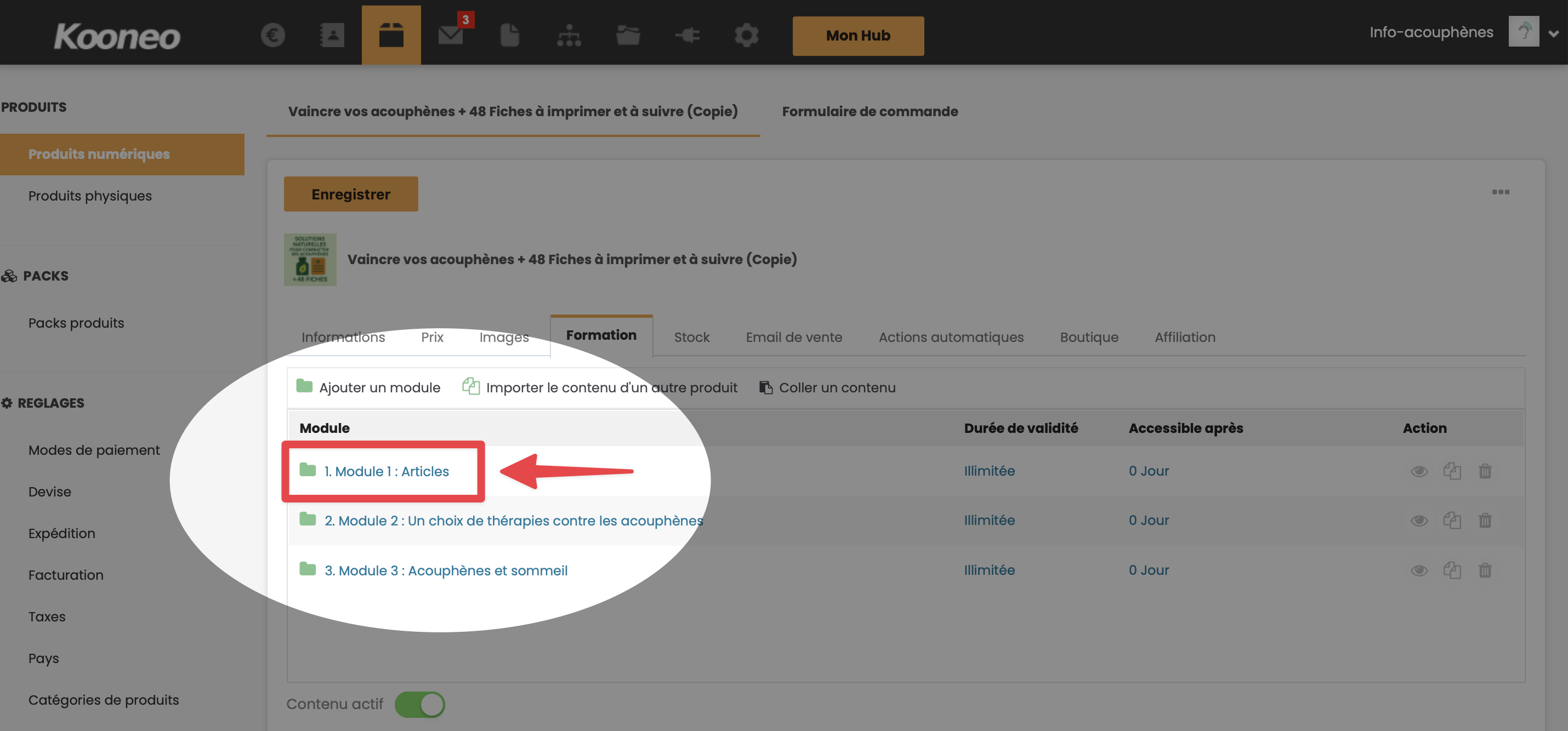Click the Enregistrer button
The height and width of the screenshot is (731, 1568).
click(351, 194)
